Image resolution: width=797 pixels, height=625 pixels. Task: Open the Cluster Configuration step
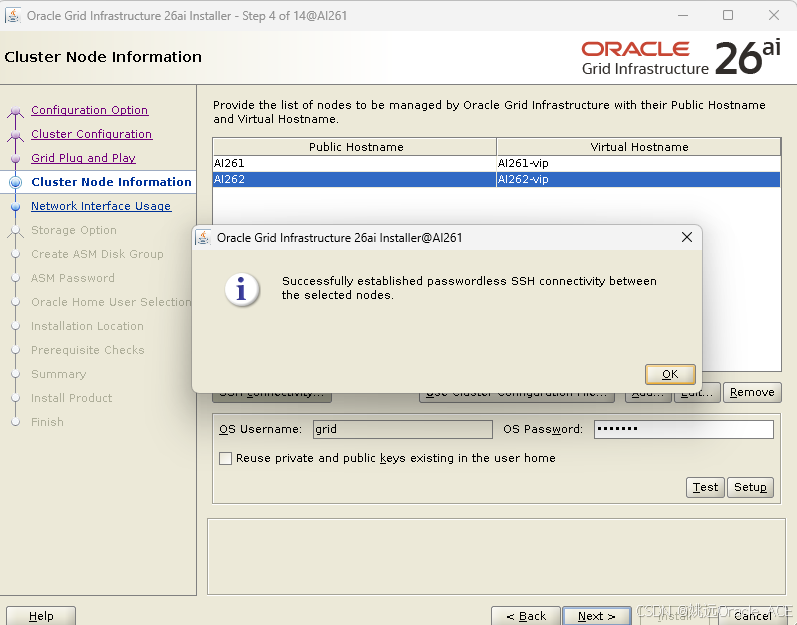[x=91, y=134]
